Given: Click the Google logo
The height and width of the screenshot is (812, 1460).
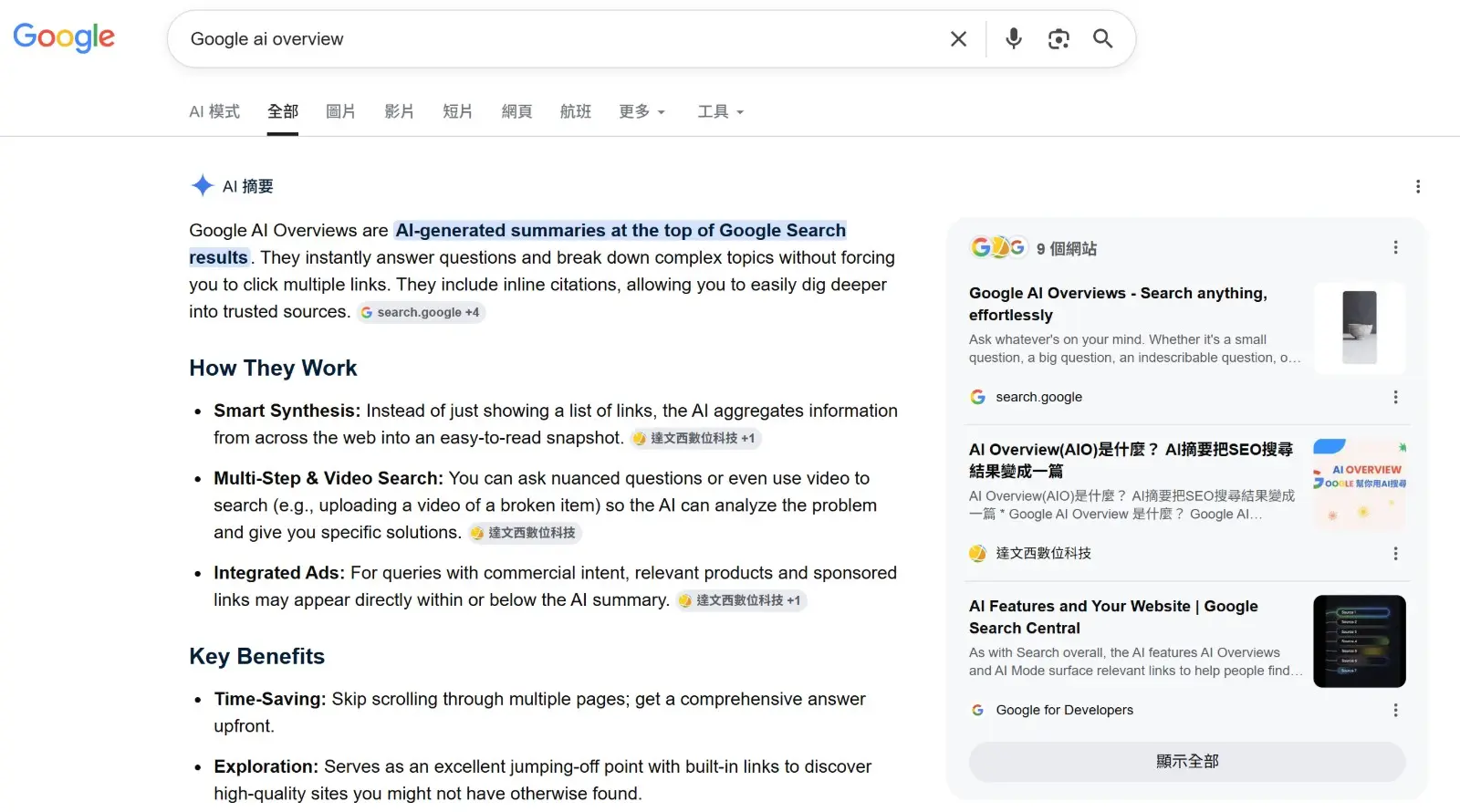Looking at the screenshot, I should pyautogui.click(x=64, y=37).
